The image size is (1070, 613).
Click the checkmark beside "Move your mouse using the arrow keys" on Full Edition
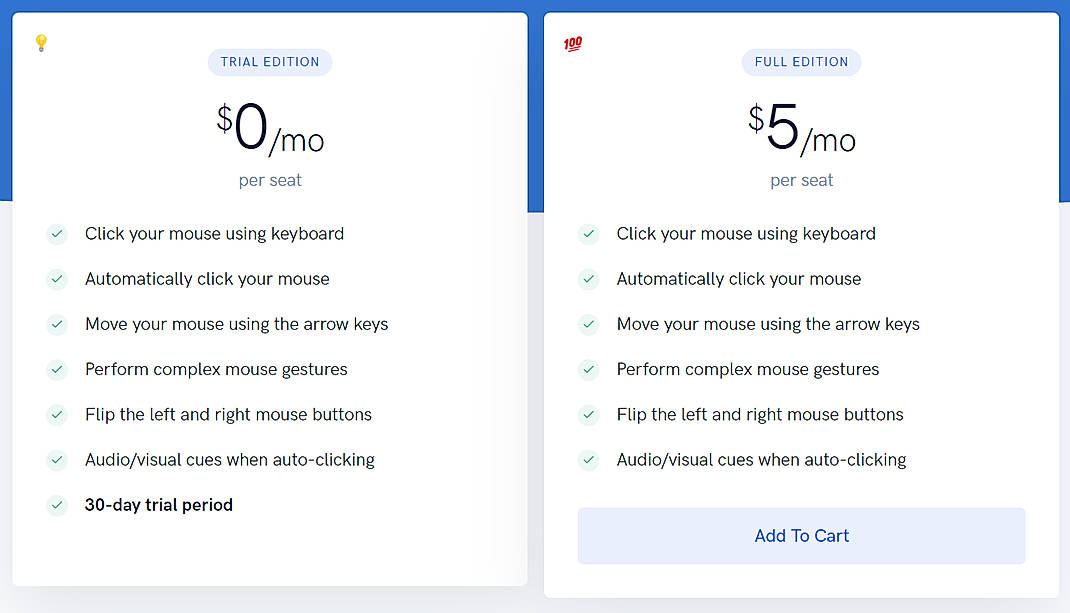(x=589, y=325)
